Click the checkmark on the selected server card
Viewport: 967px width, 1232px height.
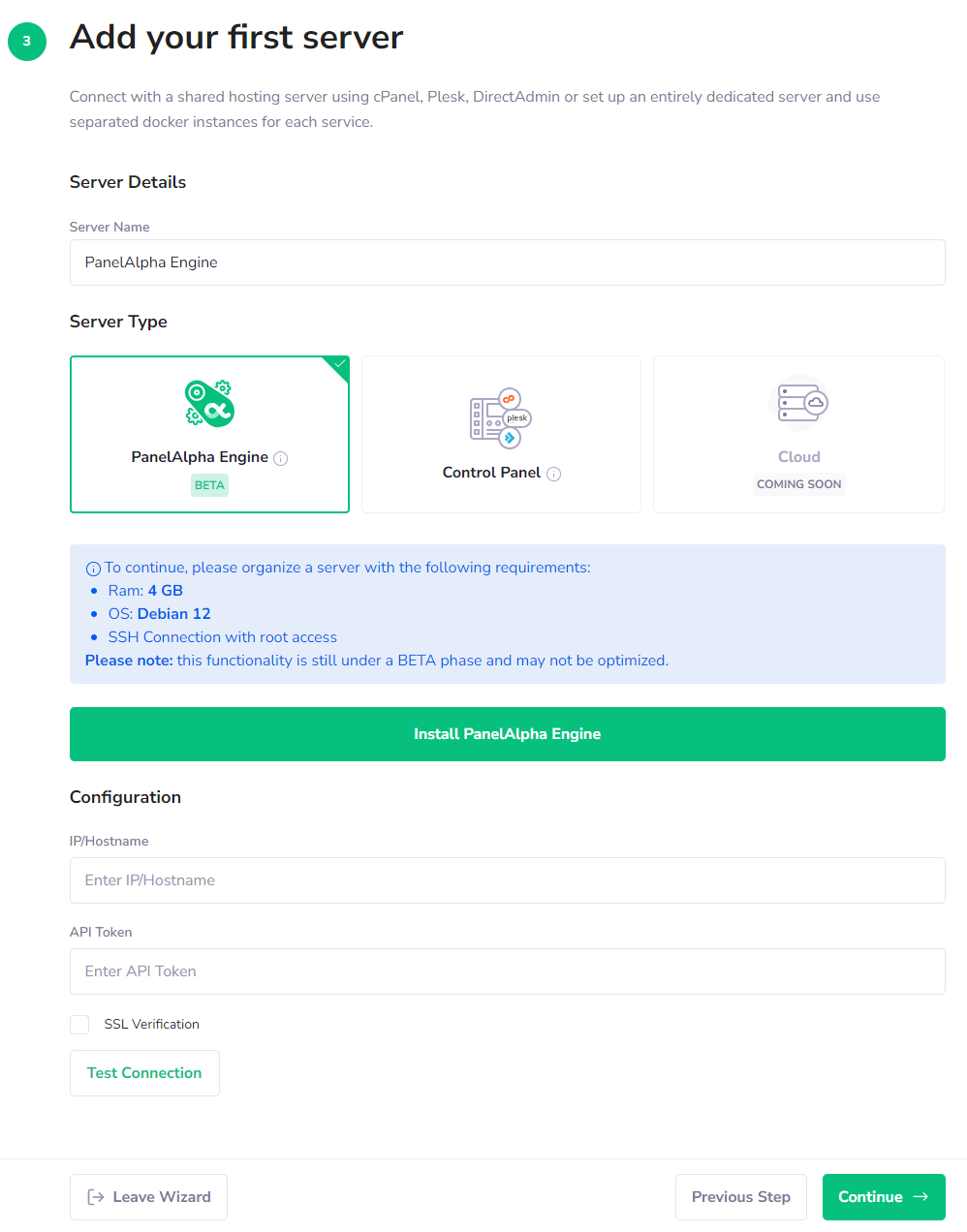point(339,365)
